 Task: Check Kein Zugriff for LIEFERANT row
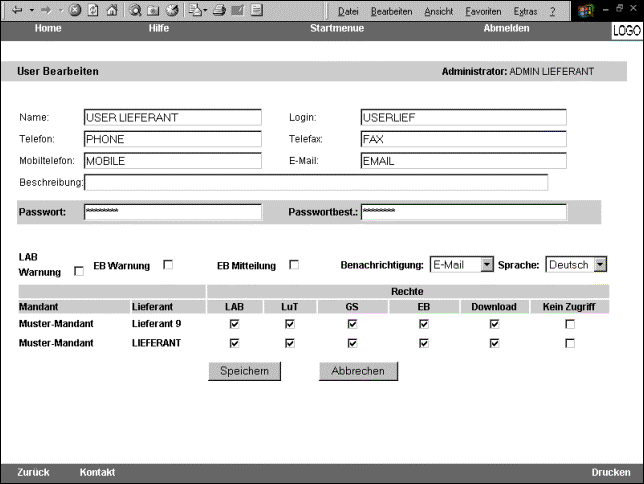click(x=570, y=343)
